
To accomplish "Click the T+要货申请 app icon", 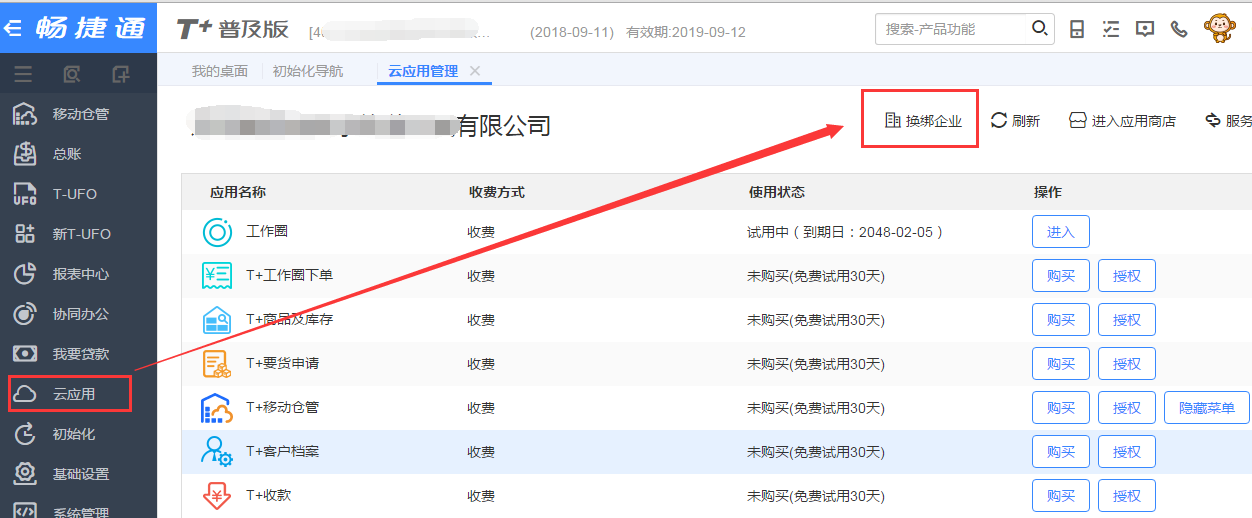I will [217, 364].
